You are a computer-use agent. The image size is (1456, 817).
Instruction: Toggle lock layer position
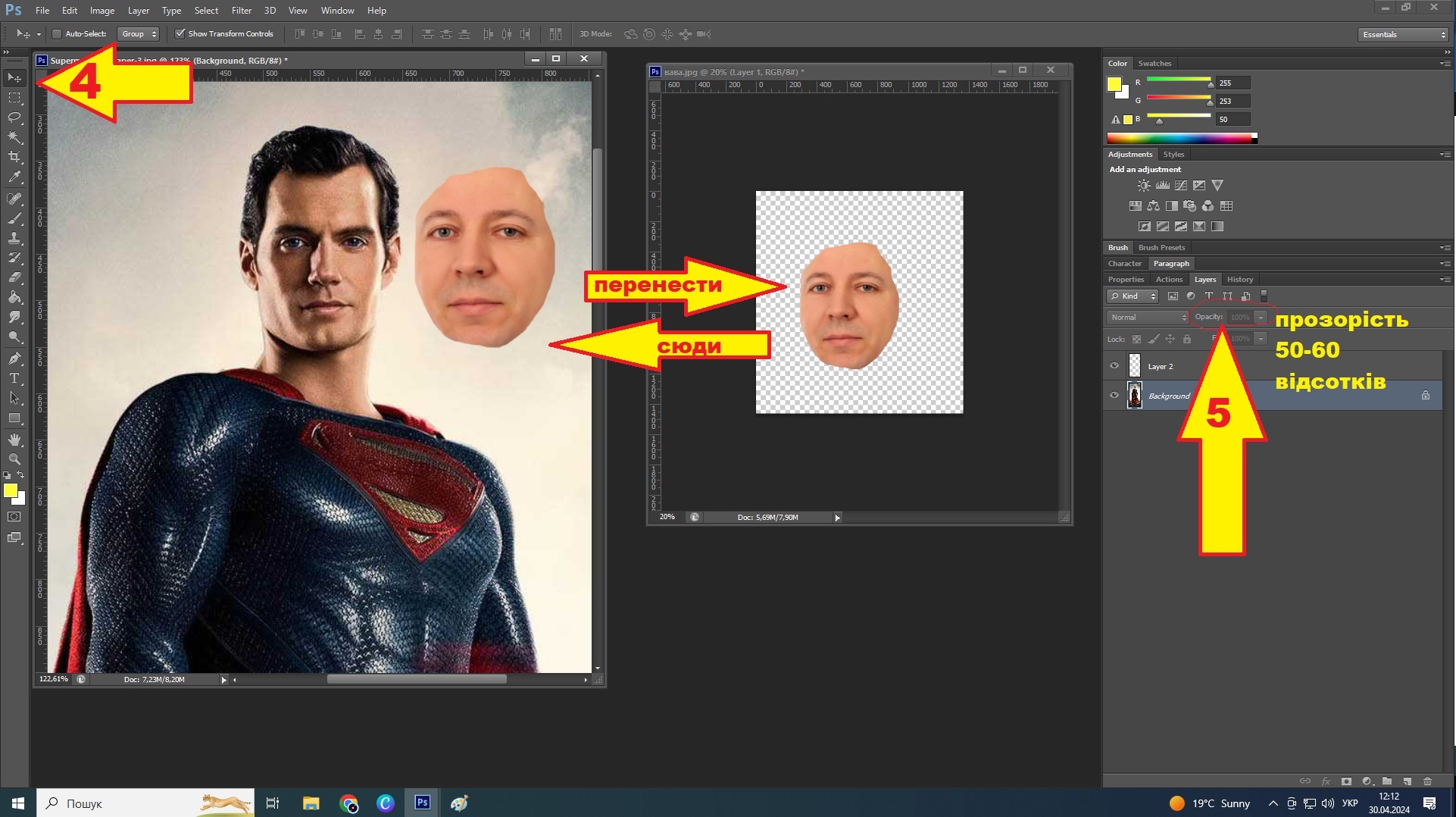point(1170,340)
